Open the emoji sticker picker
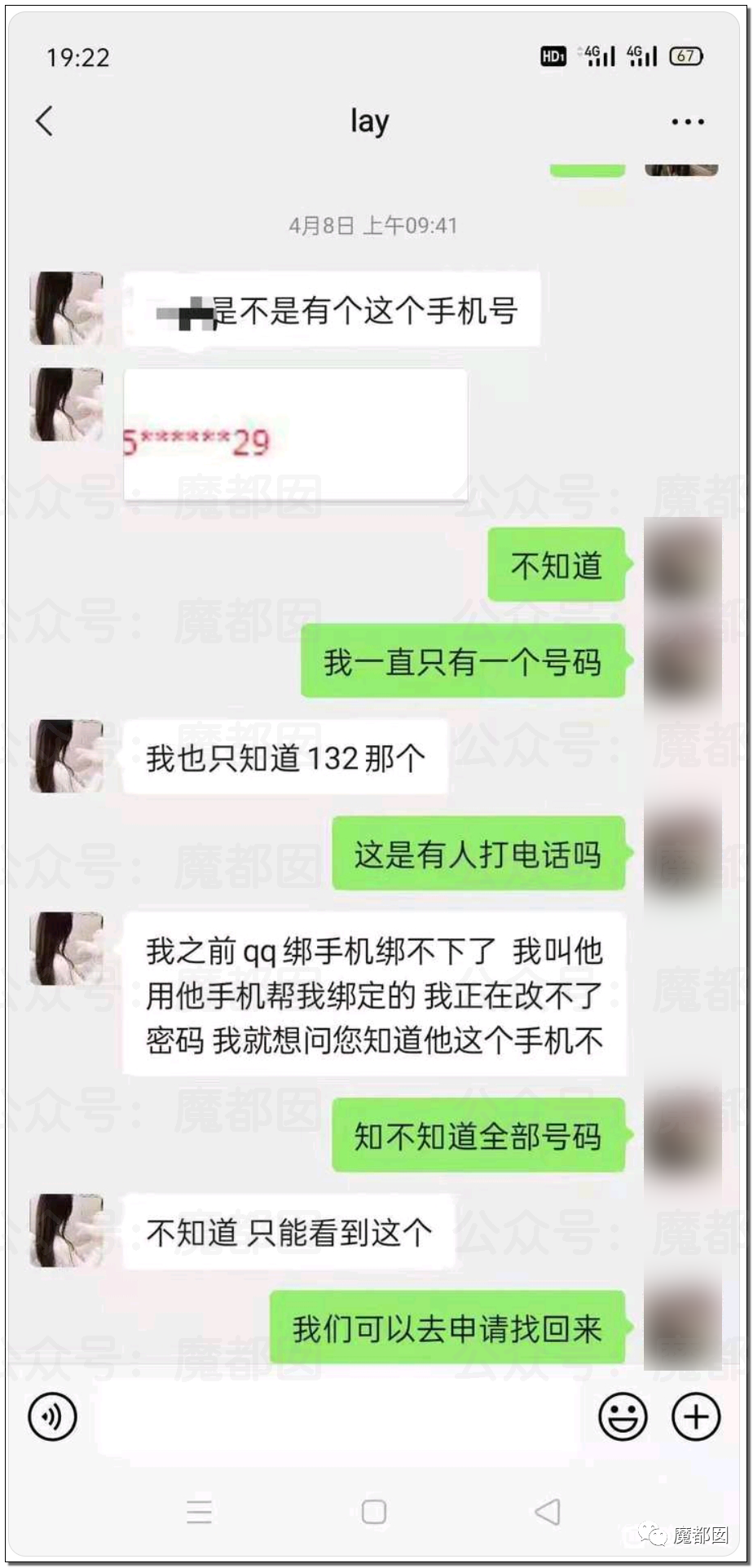This screenshot has width=753, height=1568. [x=623, y=1417]
